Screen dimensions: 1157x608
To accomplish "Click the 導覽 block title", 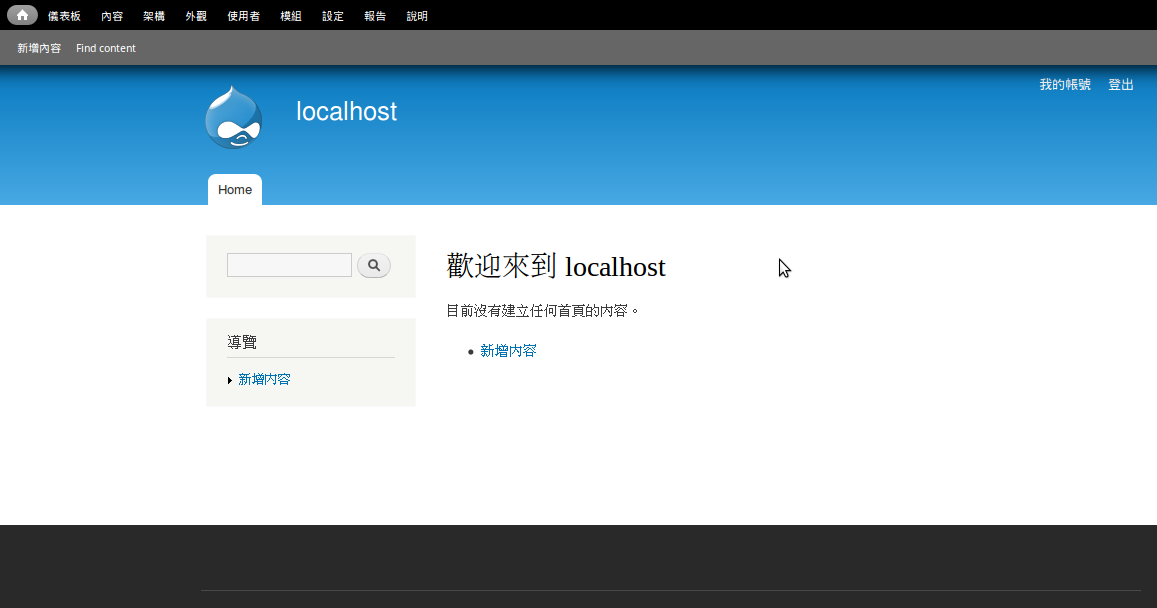I will [242, 342].
